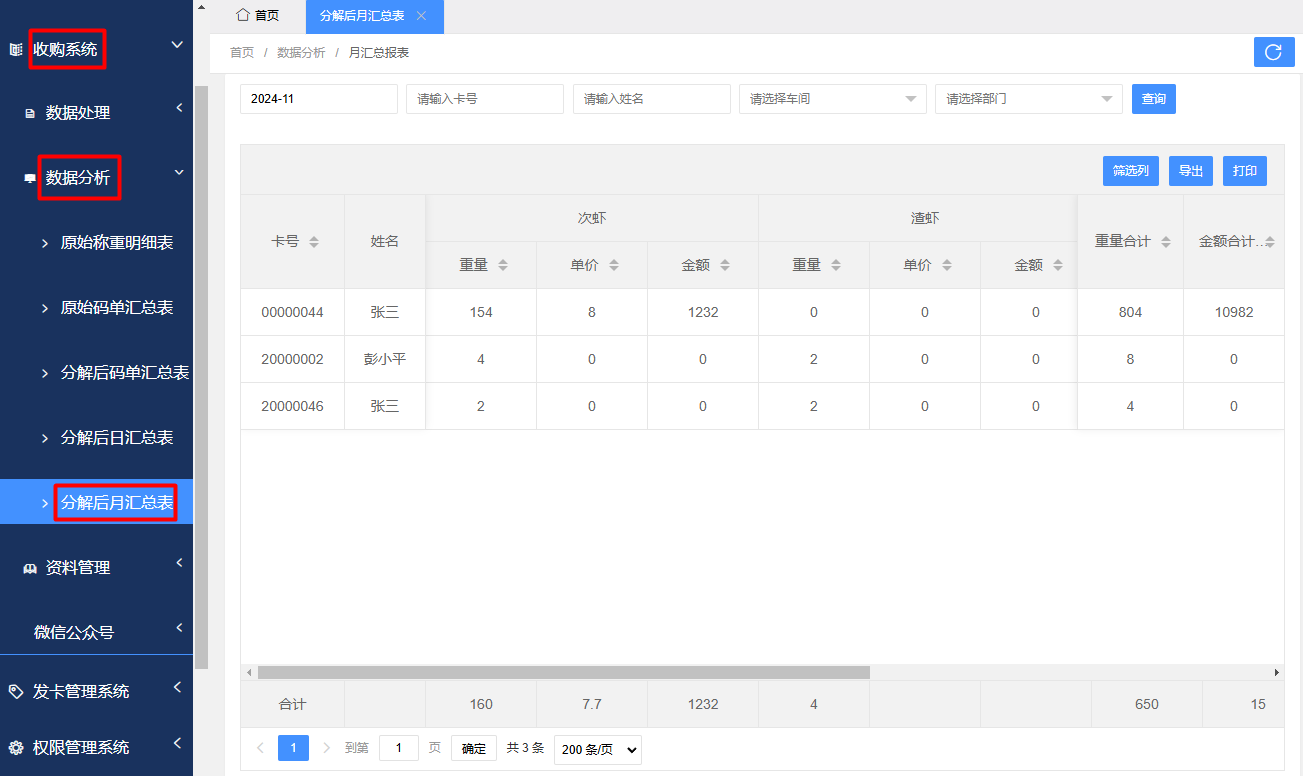Viewport: 1303px width, 776px height.
Task: Click the 打印 button
Action: click(1245, 171)
